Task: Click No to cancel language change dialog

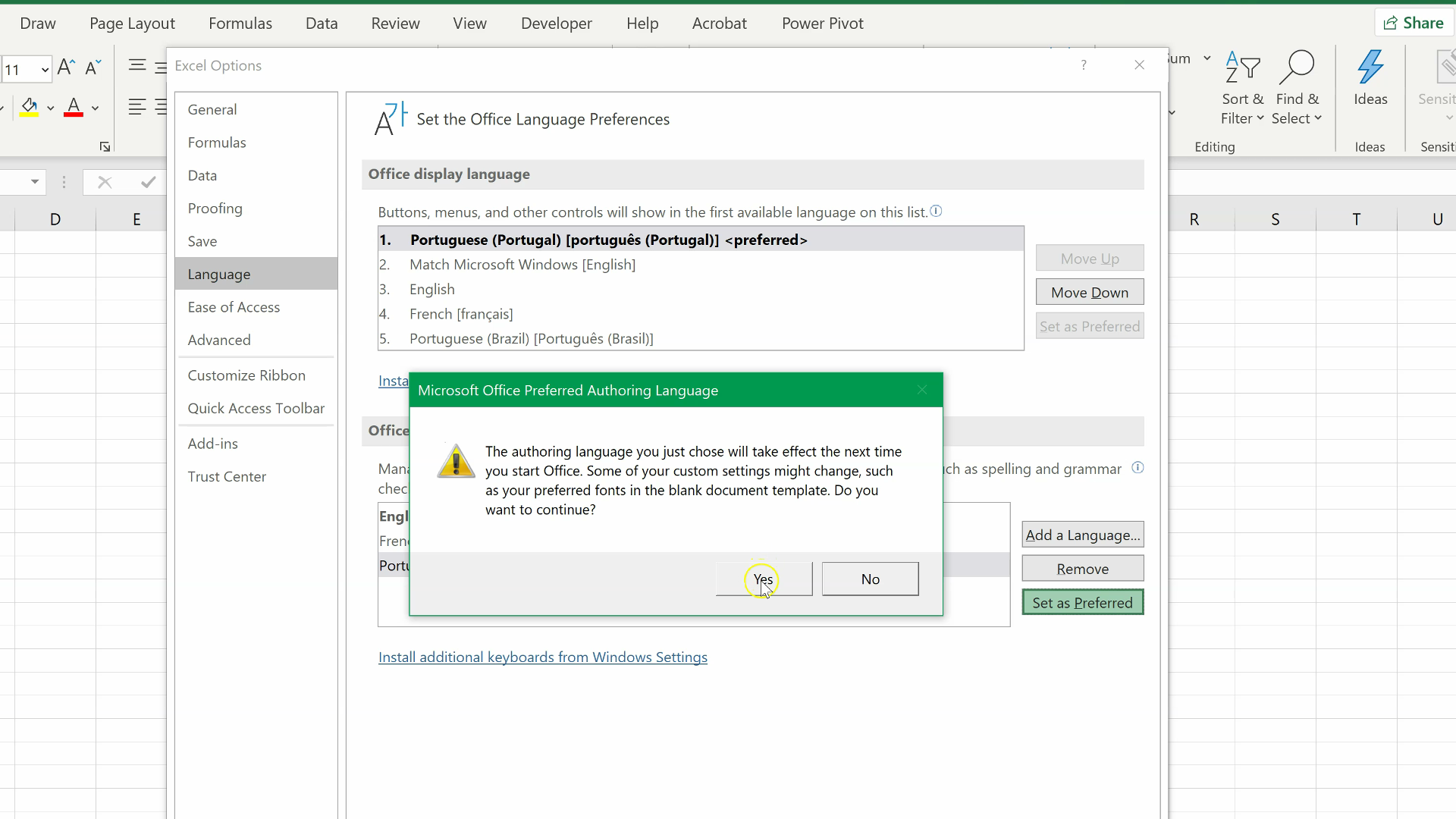Action: tap(870, 578)
